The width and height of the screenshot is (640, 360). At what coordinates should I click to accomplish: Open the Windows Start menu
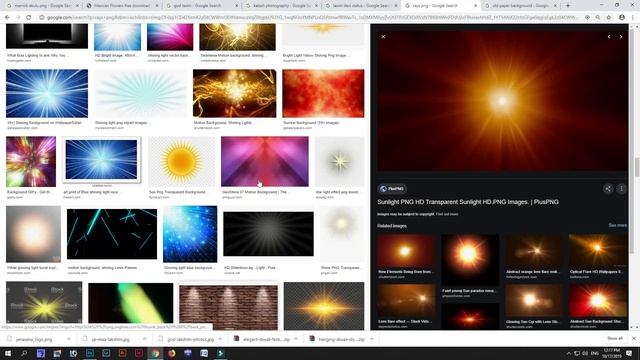(7, 353)
